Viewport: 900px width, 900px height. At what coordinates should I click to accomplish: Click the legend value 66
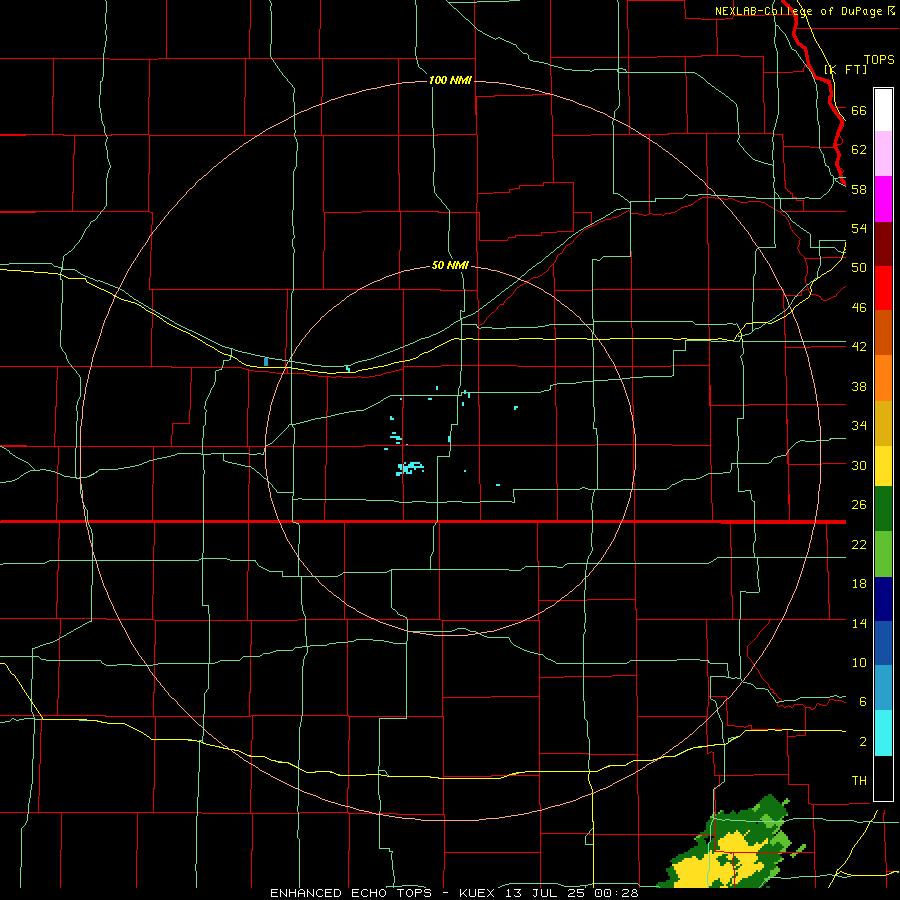point(859,110)
